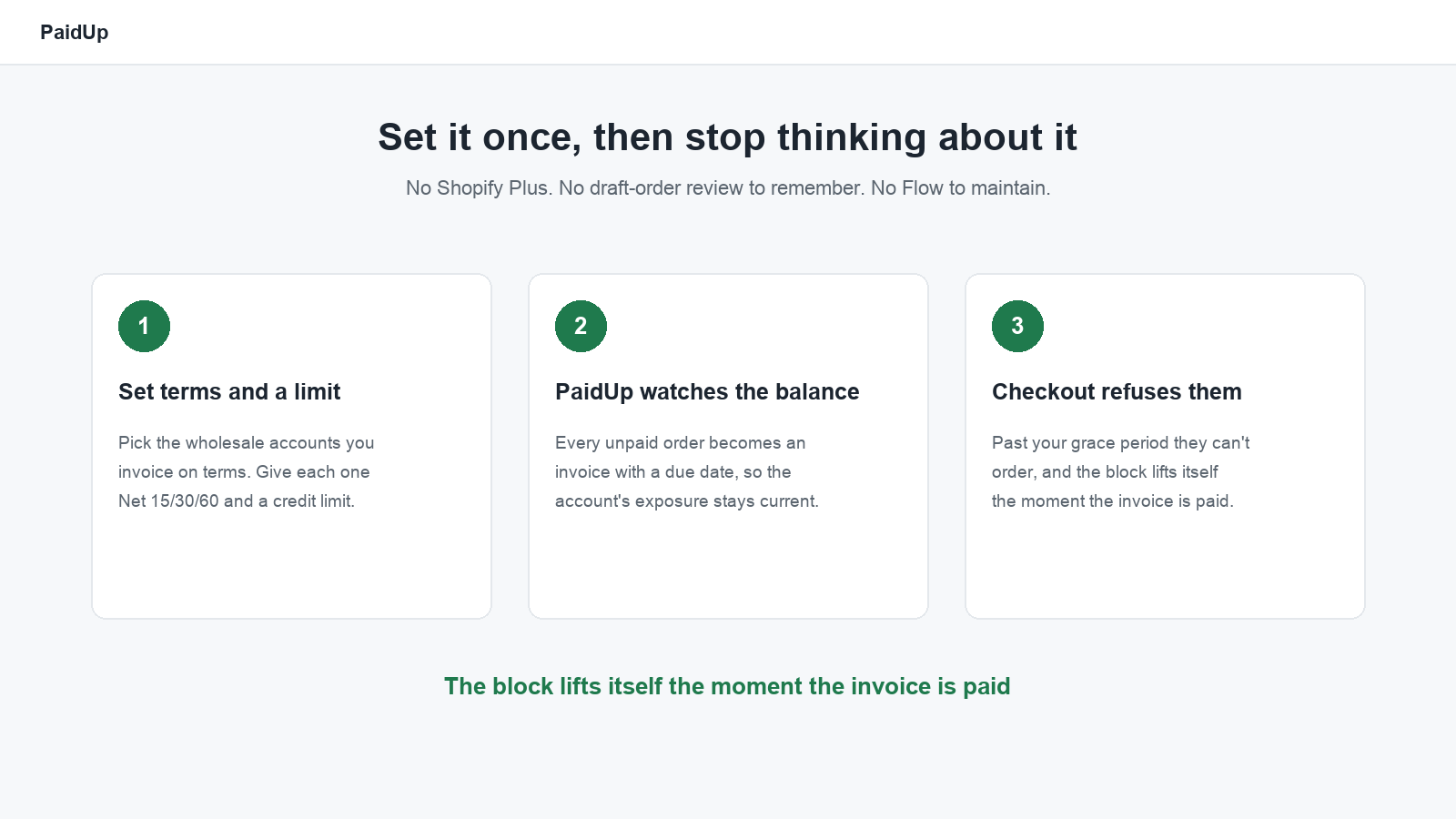The width and height of the screenshot is (1456, 819).
Task: Click the PaidUp logo in header
Action: (74, 32)
